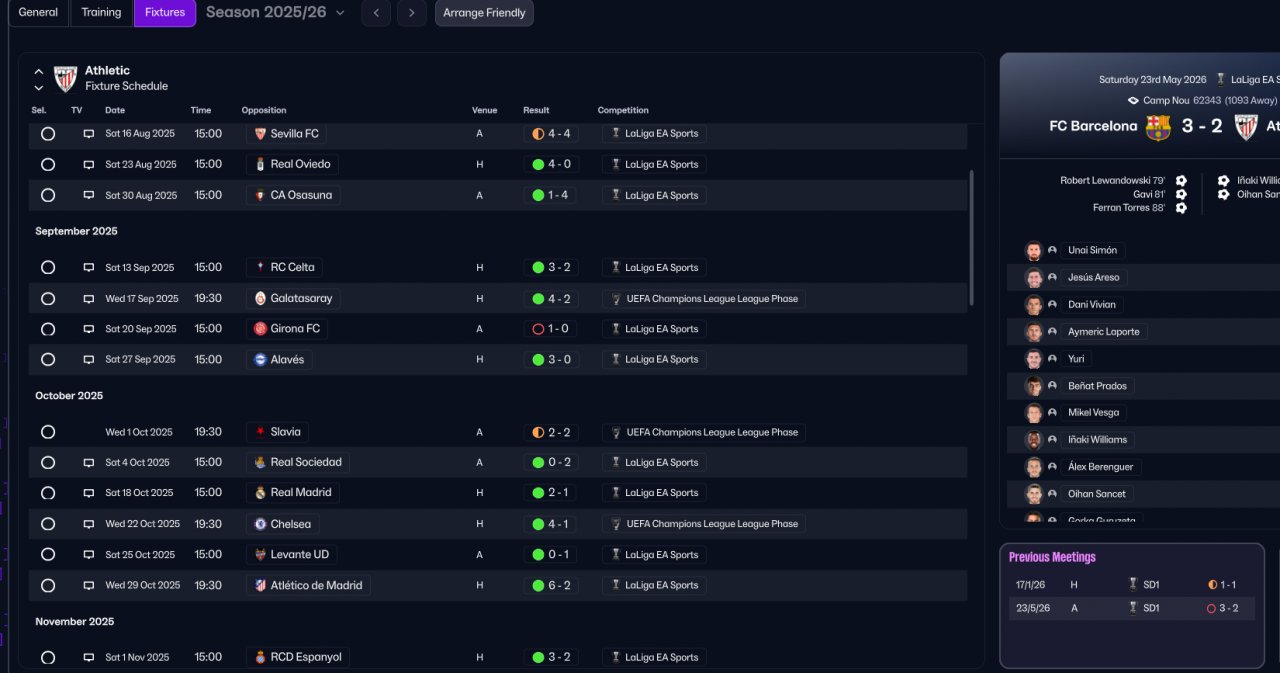Click the RCD Espanyol club badge
Screen dimensions: 1280x673
pyautogui.click(x=260, y=657)
